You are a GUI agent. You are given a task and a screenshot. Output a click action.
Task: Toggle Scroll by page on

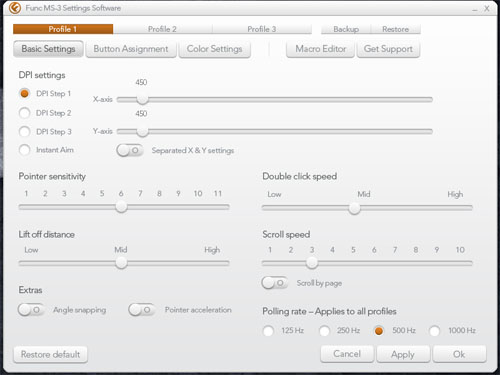[275, 283]
